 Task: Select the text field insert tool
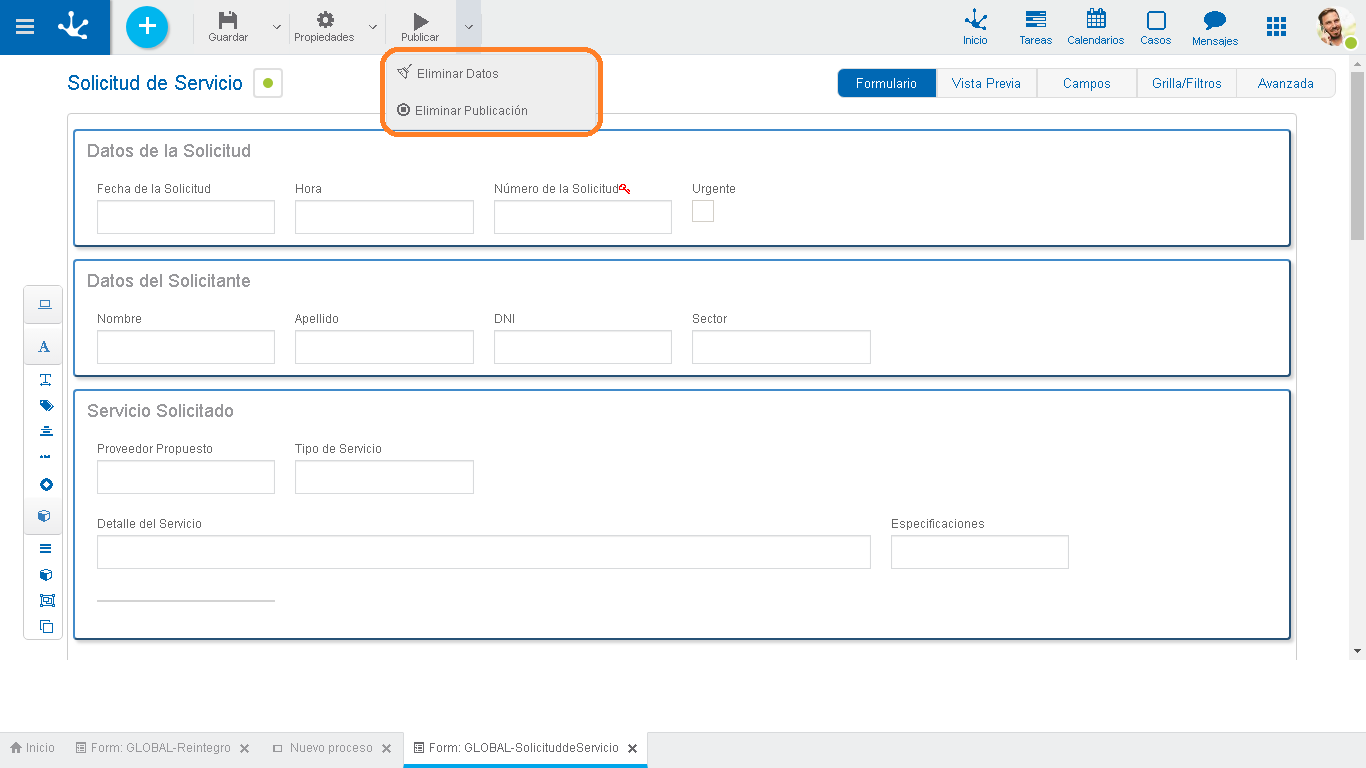(x=45, y=380)
